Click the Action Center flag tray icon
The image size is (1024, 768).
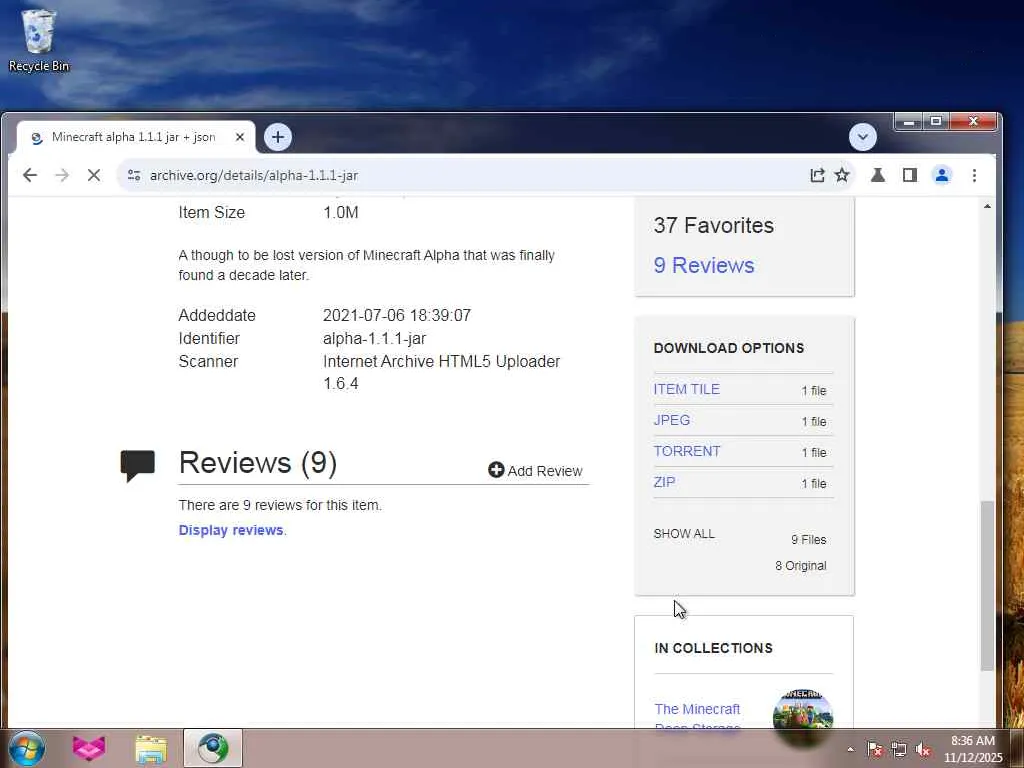[x=875, y=749]
